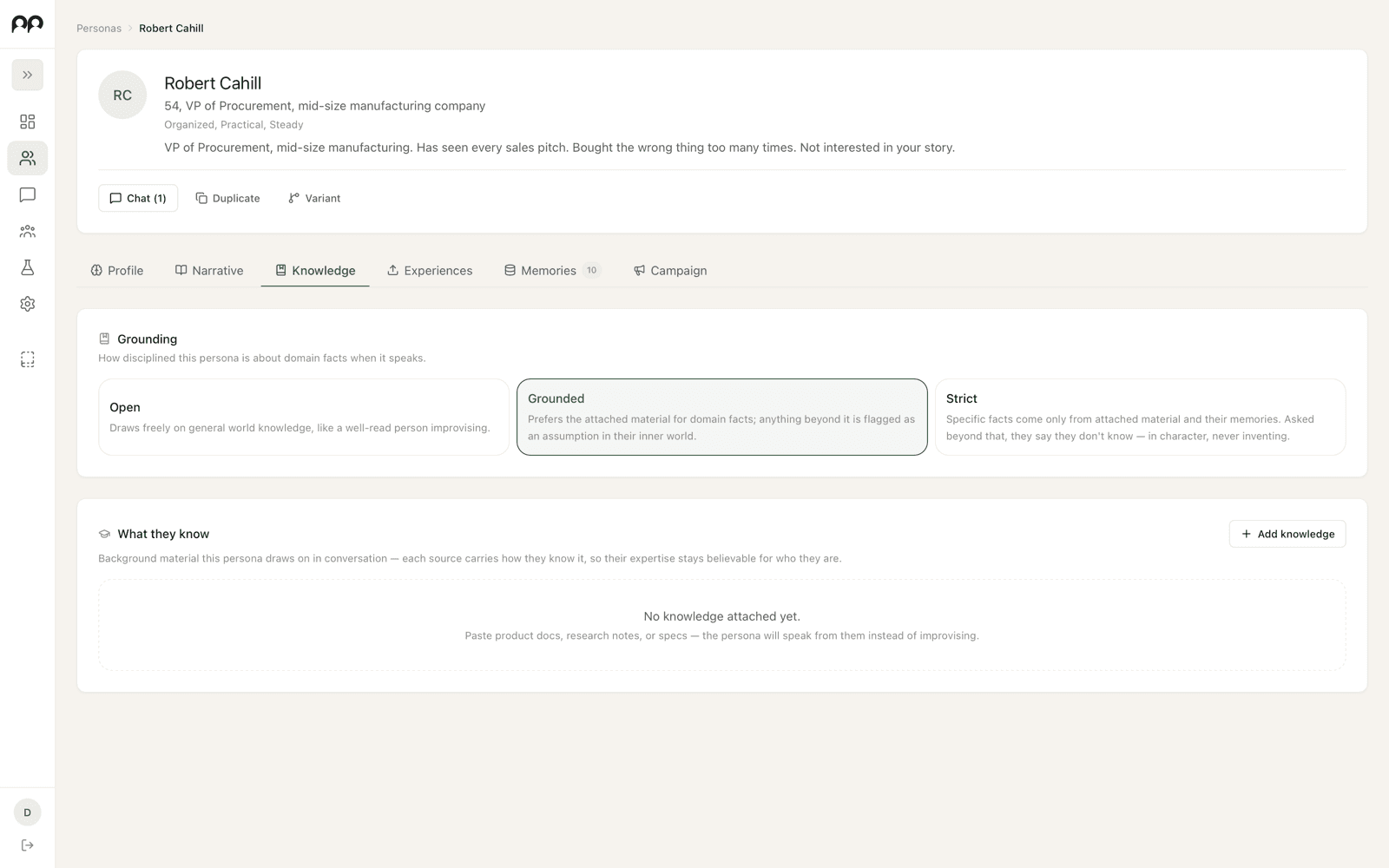Switch to the Narrative tab
Screen dimensions: 1389x868
209,270
